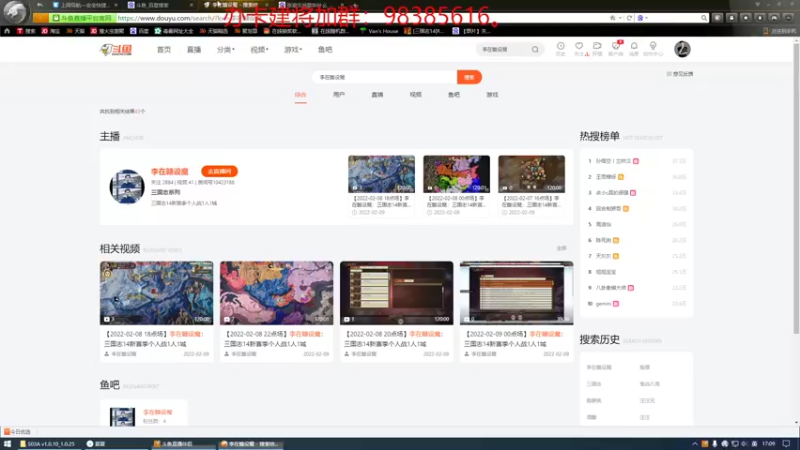Open hot search rank 5 entry
800x450 pixels.
[604, 224]
